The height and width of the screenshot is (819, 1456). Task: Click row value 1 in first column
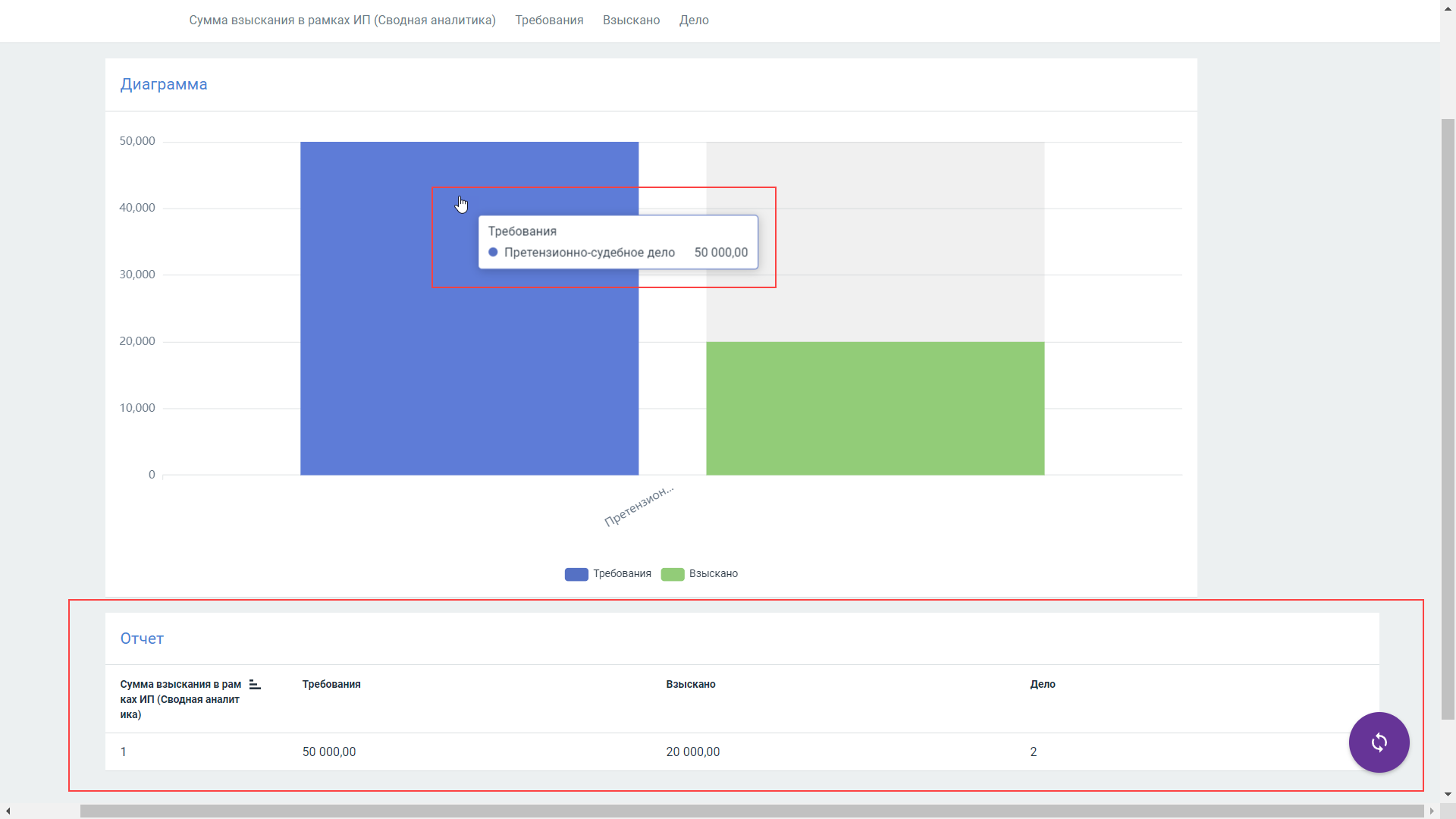pyautogui.click(x=124, y=752)
